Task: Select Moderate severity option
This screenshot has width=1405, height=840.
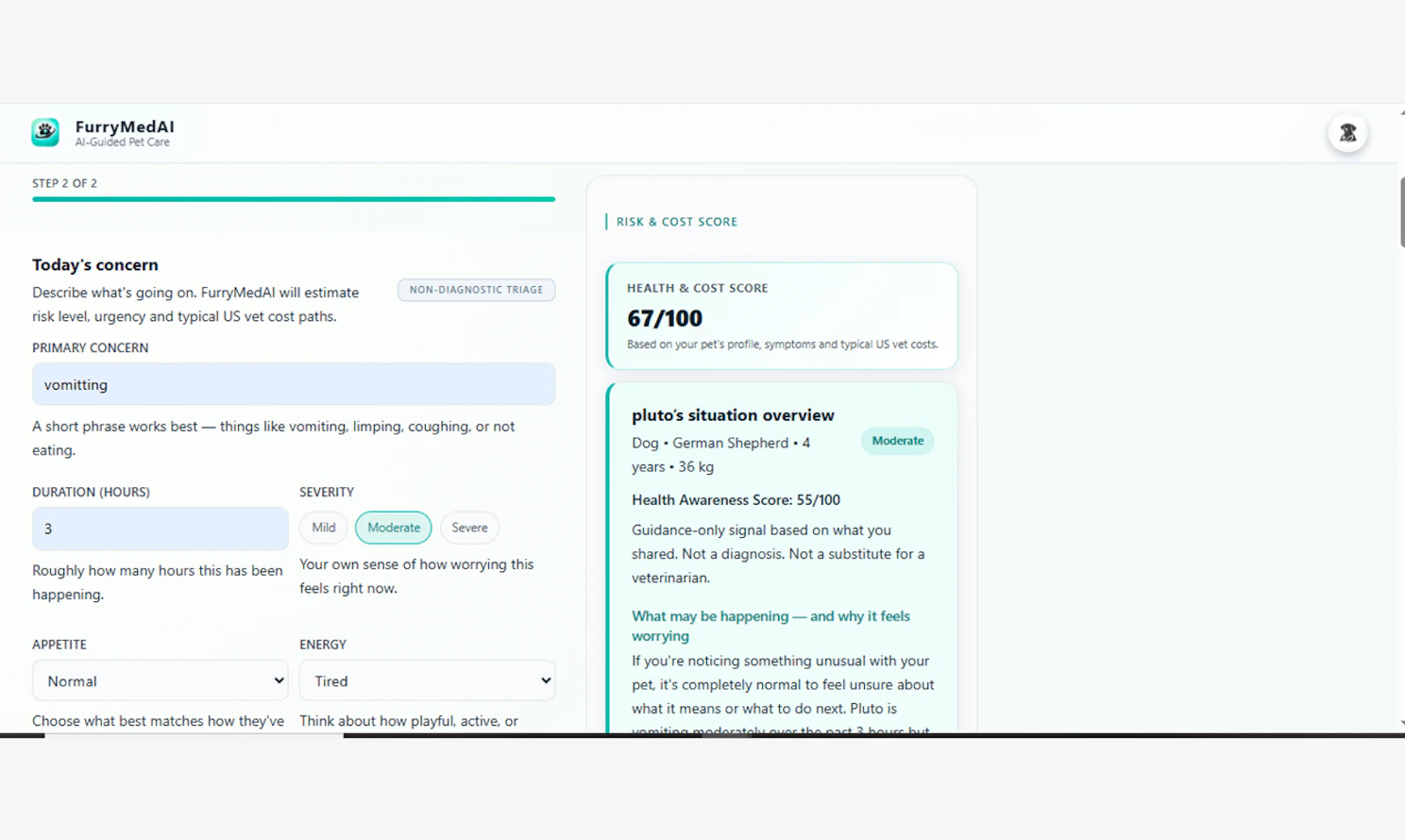Action: point(393,528)
